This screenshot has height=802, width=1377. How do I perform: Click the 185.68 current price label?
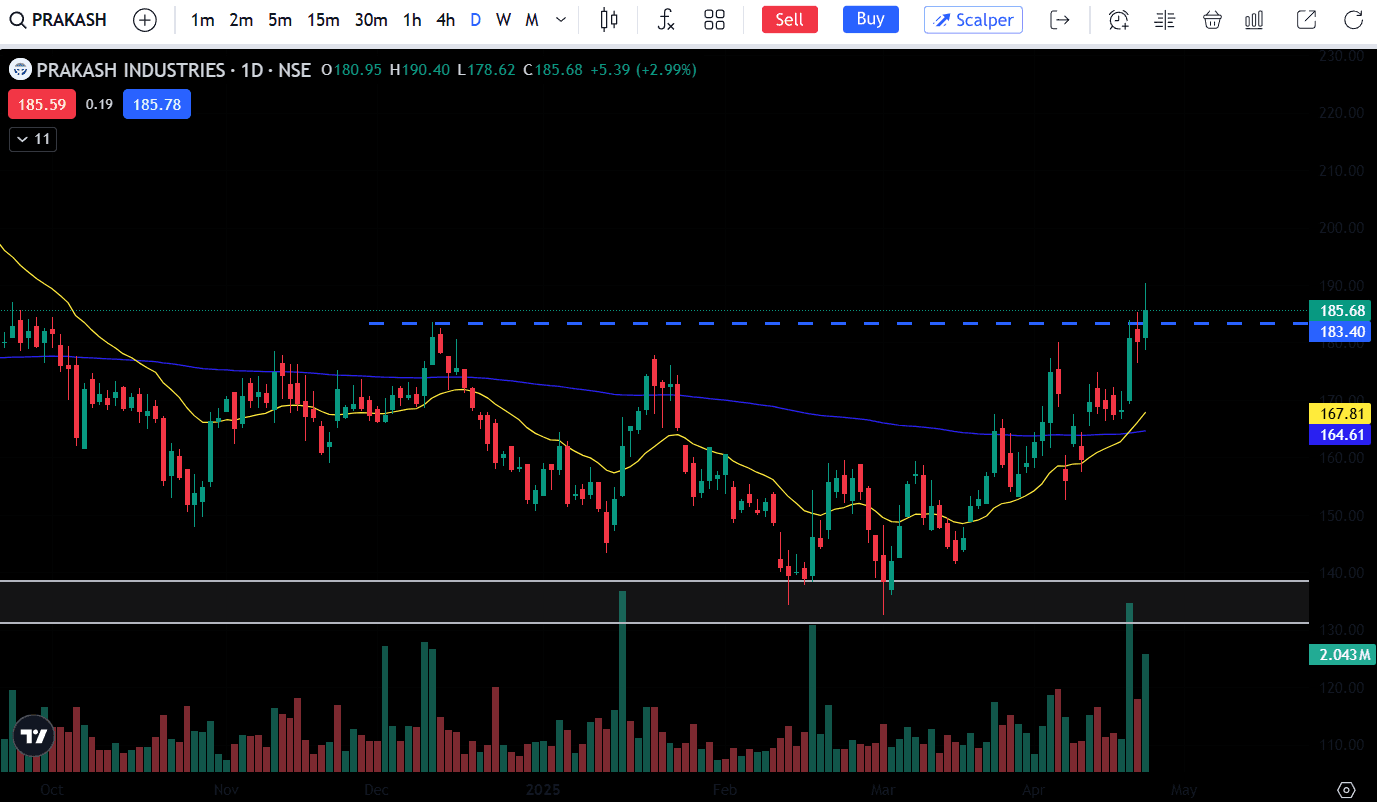click(1339, 311)
